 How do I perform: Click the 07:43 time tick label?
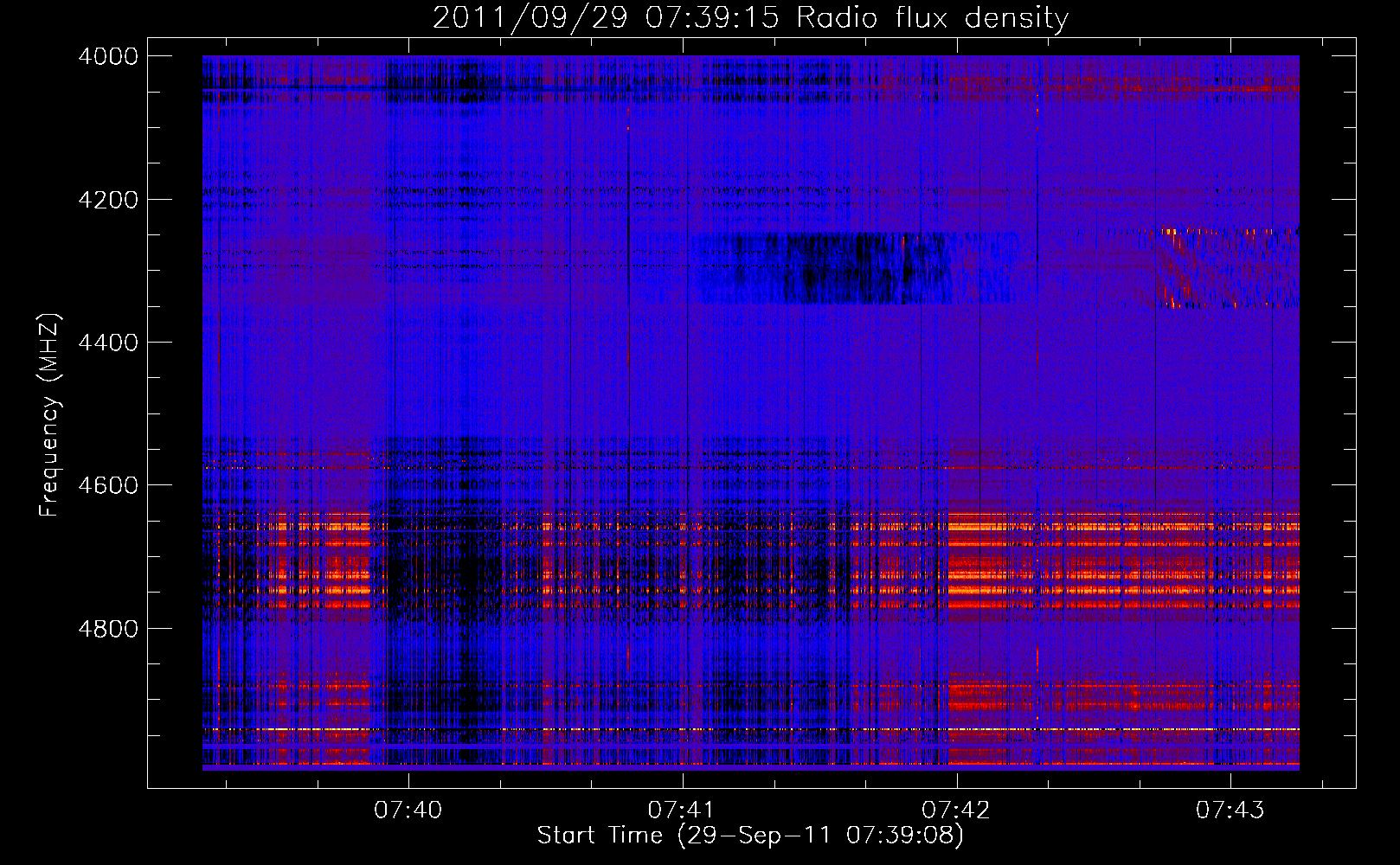pos(1230,810)
